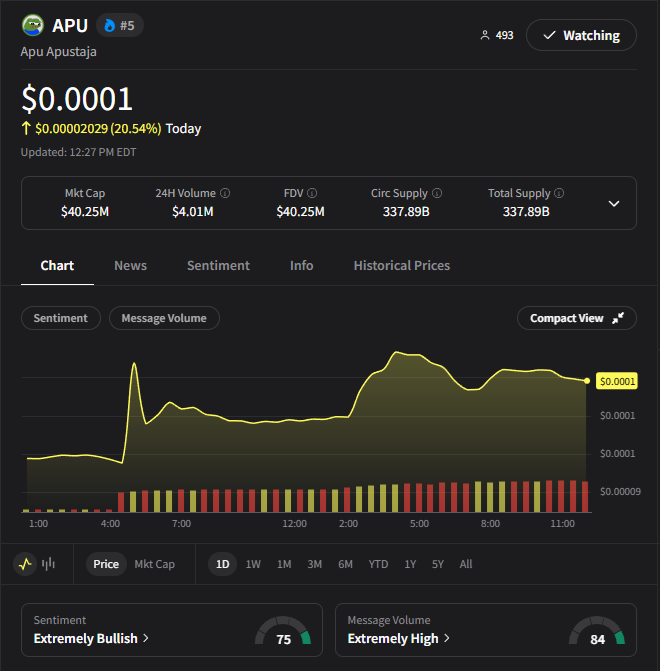This screenshot has width=660, height=671.
Task: Click the Sentiment score 75 gauge
Action: 283,631
